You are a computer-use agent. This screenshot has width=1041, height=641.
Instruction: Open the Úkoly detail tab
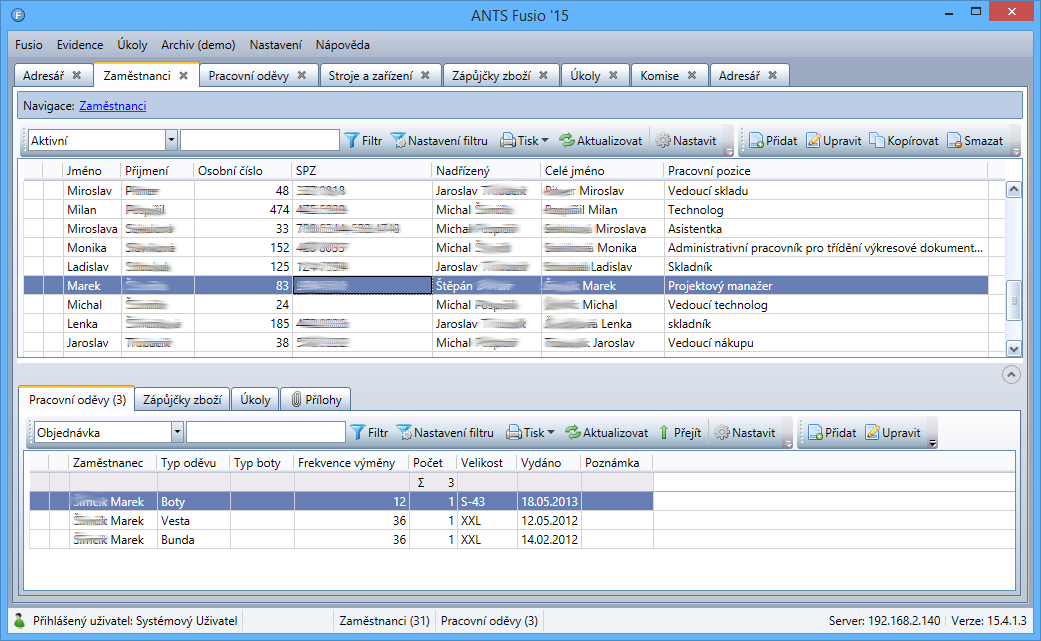pyautogui.click(x=255, y=399)
